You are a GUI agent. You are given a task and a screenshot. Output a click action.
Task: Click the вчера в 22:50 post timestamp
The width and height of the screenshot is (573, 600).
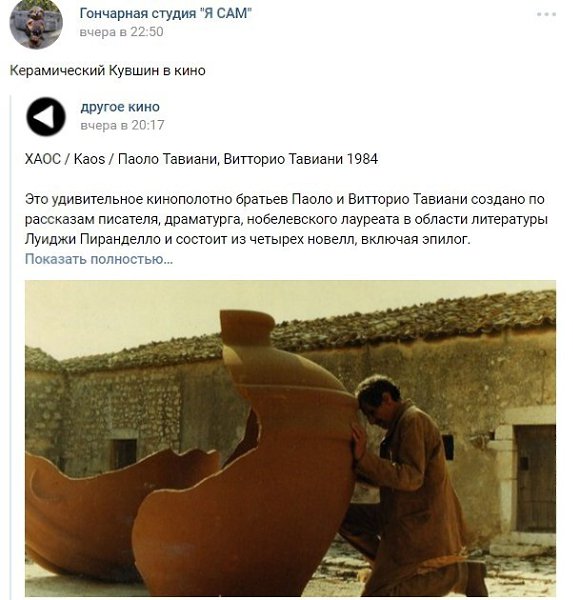121,32
